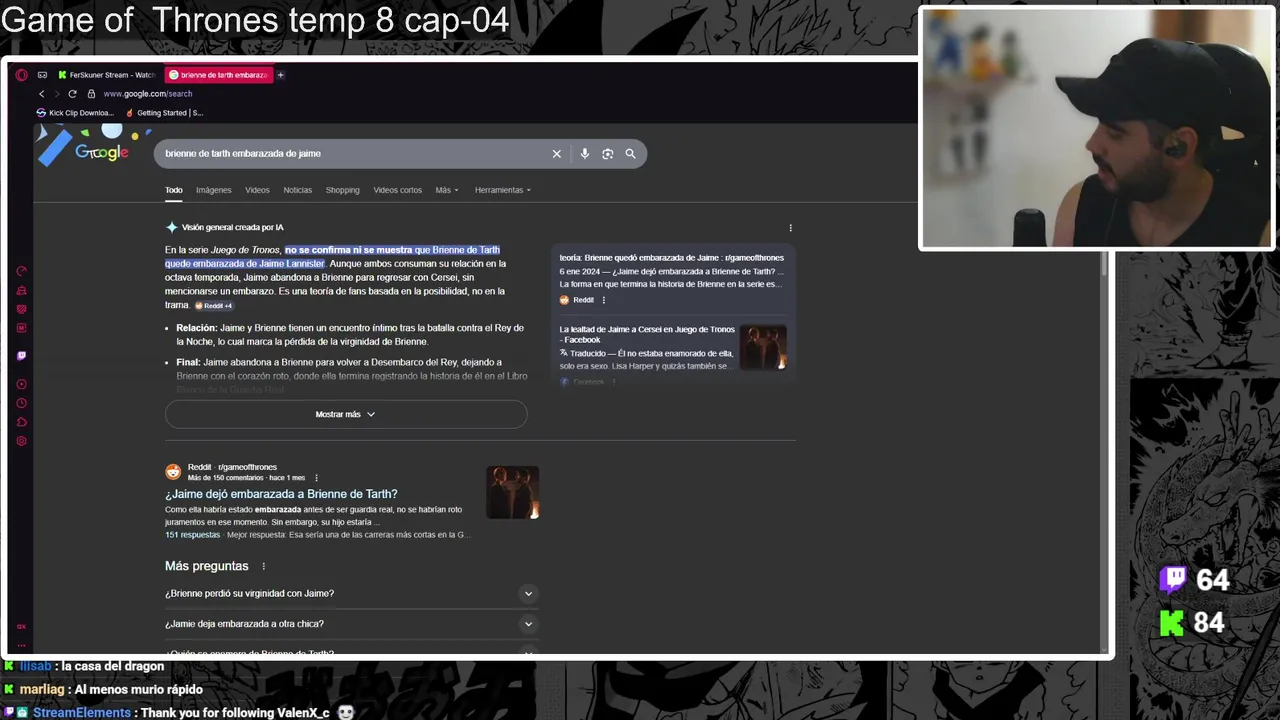
Task: Click the Reddit result avatar icon
Action: 173,472
